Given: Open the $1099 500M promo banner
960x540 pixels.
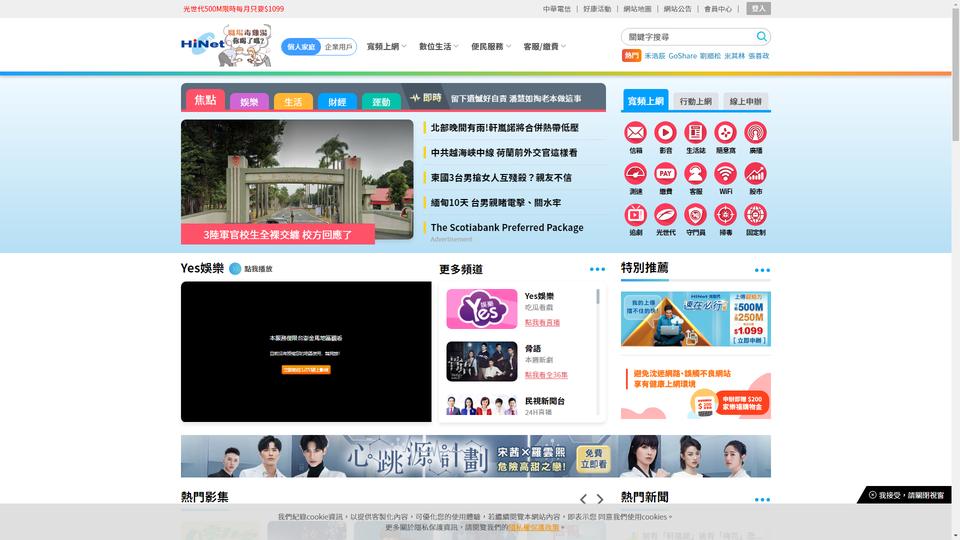Looking at the screenshot, I should pos(696,319).
